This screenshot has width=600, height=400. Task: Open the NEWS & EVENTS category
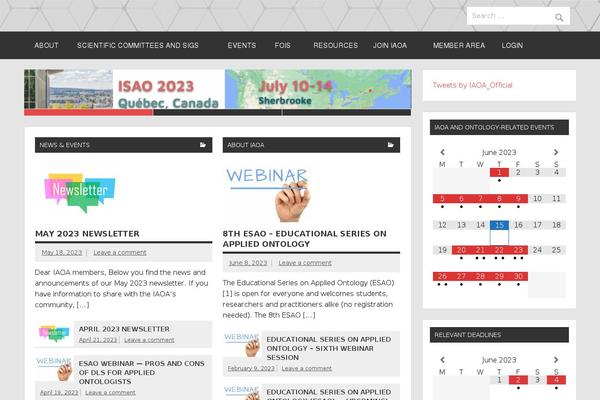point(65,145)
